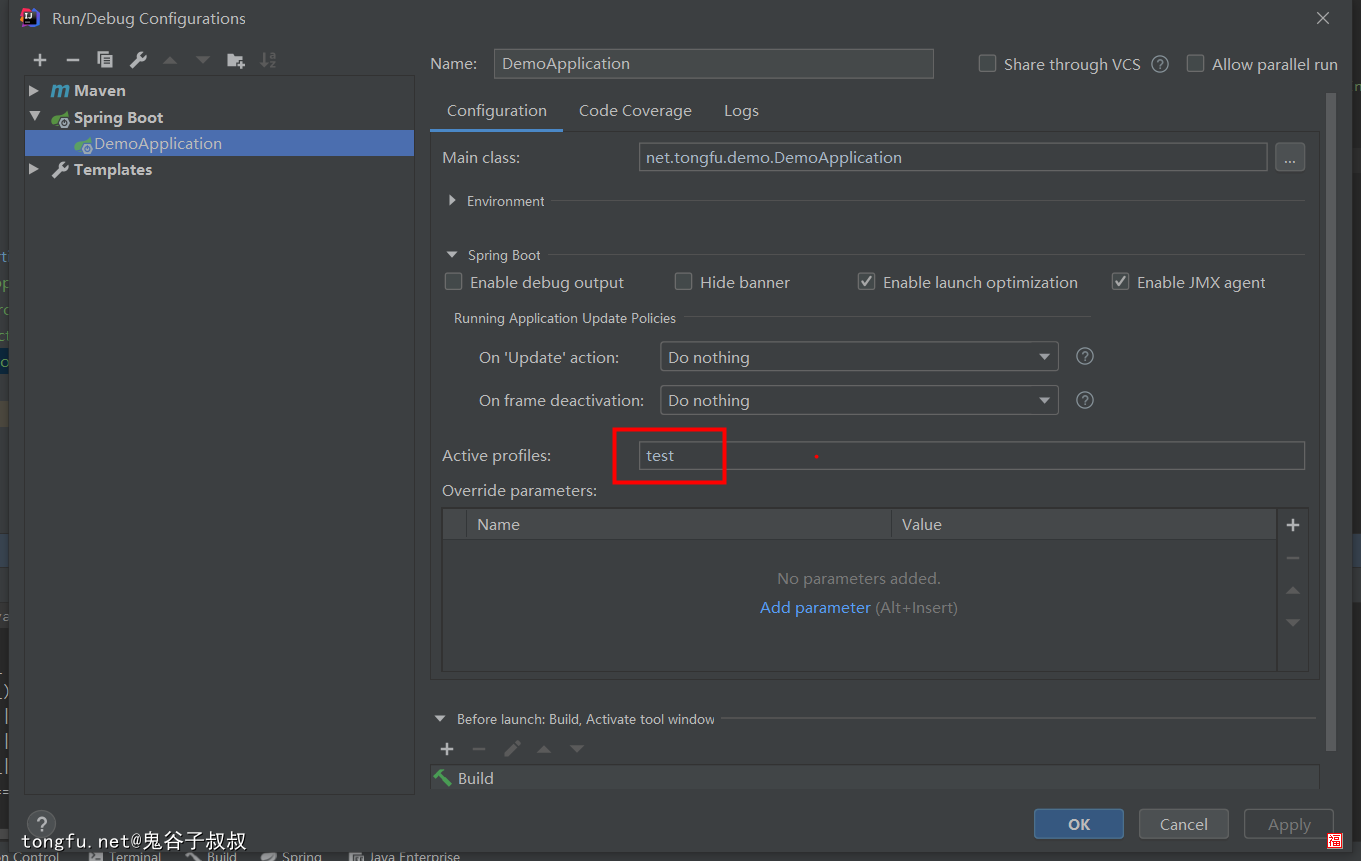1361x861 pixels.
Task: Move override parameter down arrow
Action: click(1293, 622)
